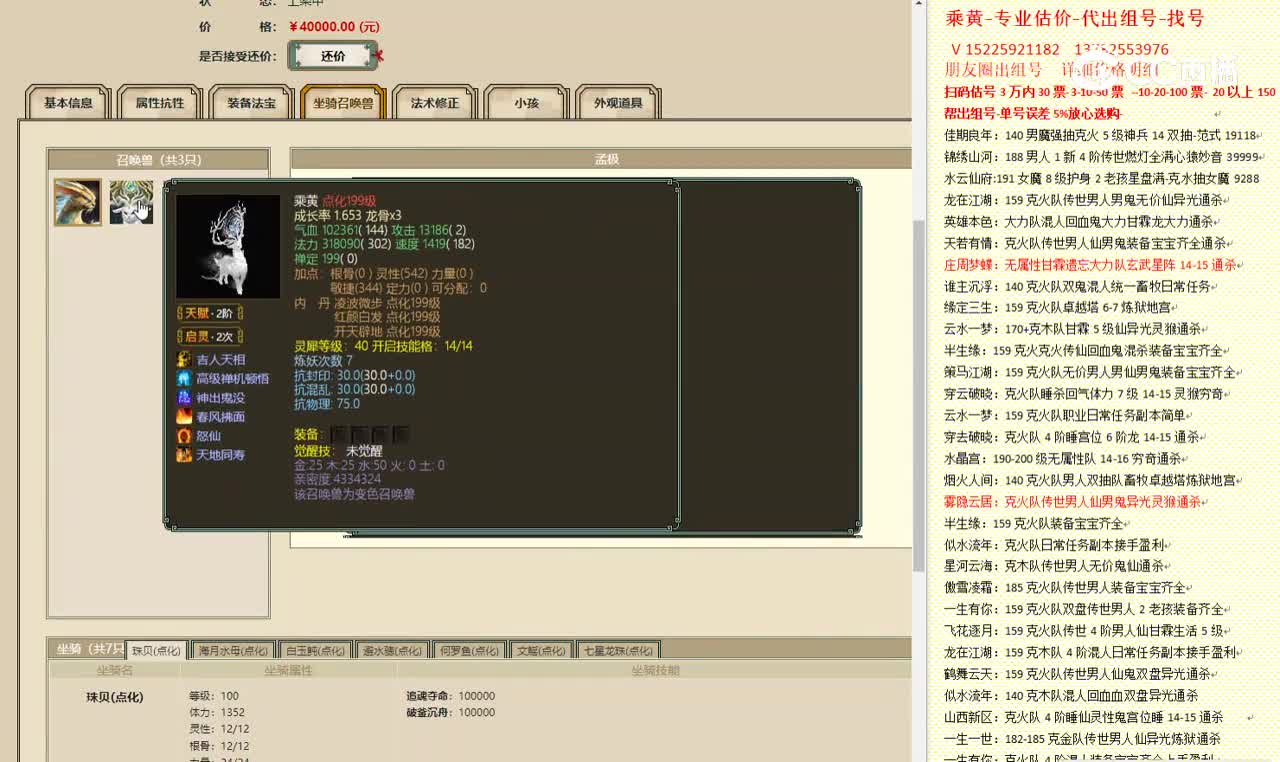The width and height of the screenshot is (1280, 762).
Task: Click the first empty 装备 slot
Action: [337, 434]
